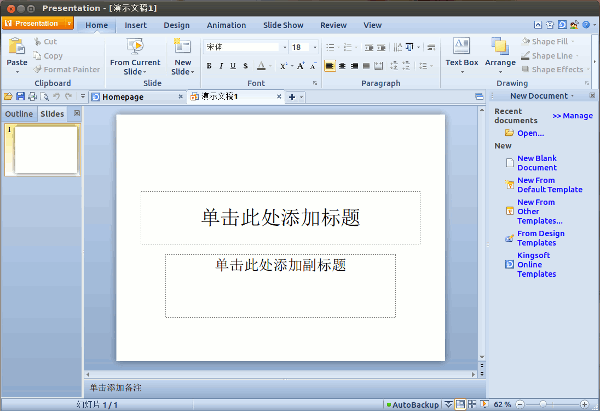Toggle Underline formatting
This screenshot has height=411, width=600.
(x=233, y=66)
